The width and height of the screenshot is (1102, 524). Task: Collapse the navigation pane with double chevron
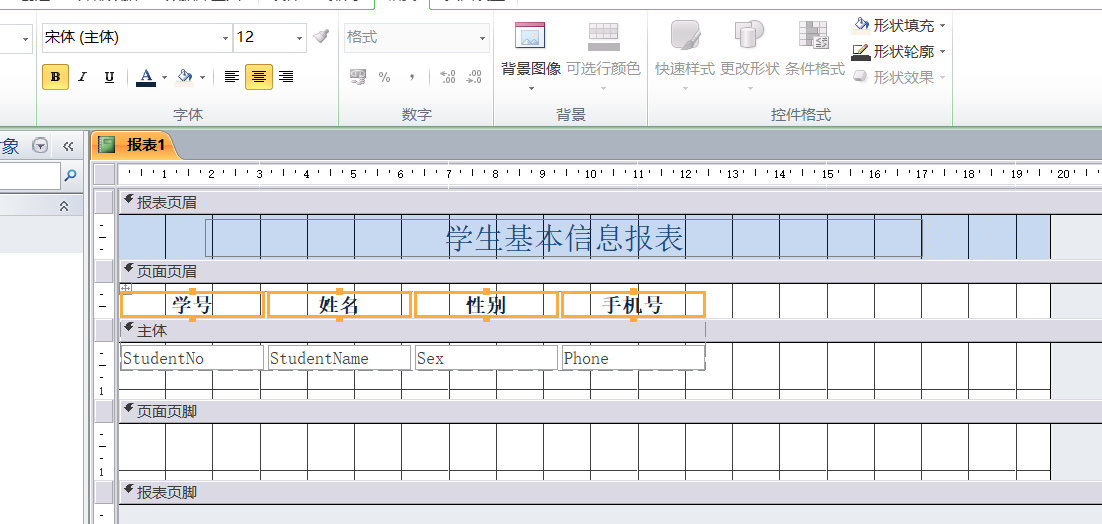click(68, 146)
